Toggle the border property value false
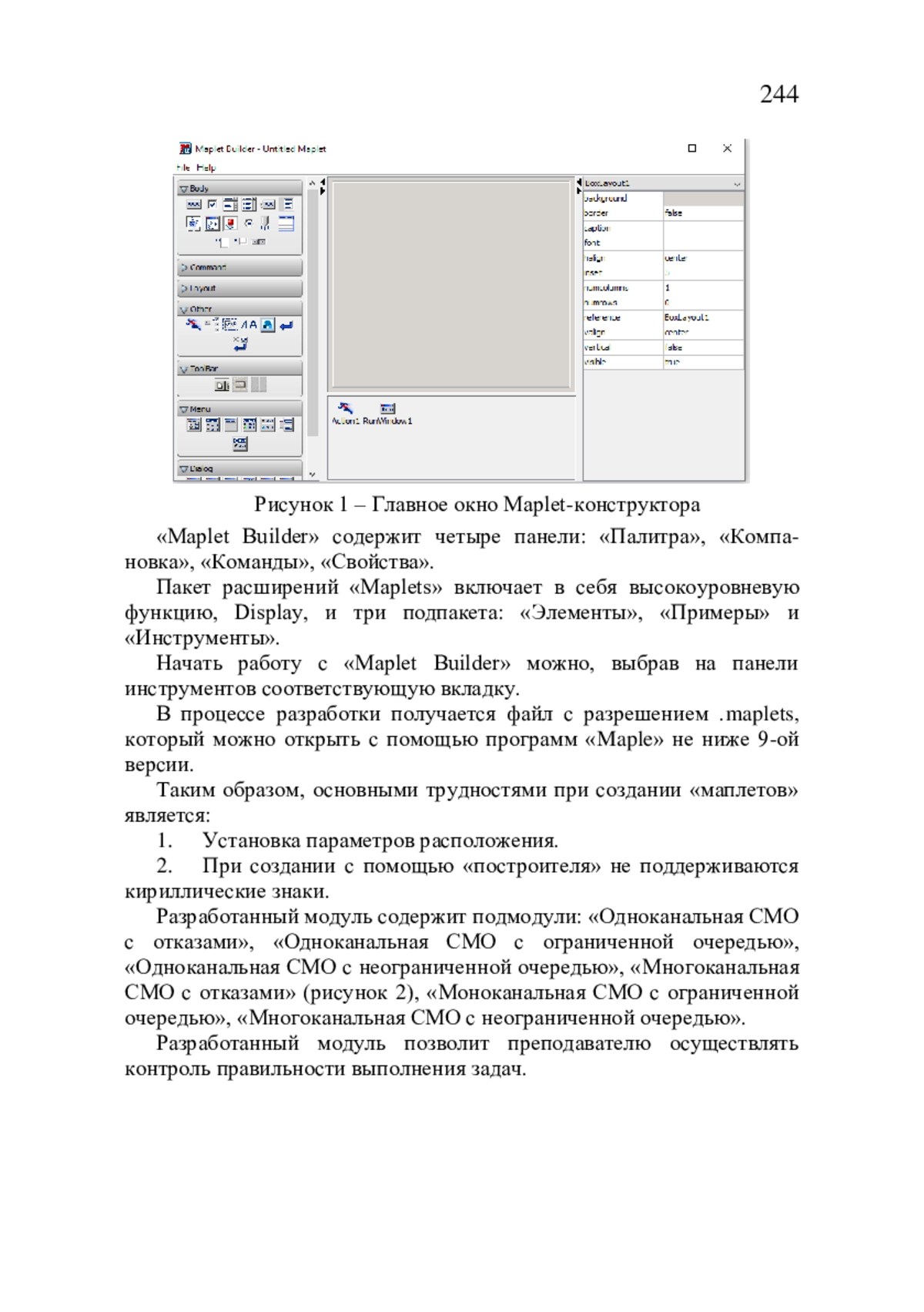The height and width of the screenshot is (1312, 924). pyautogui.click(x=702, y=213)
